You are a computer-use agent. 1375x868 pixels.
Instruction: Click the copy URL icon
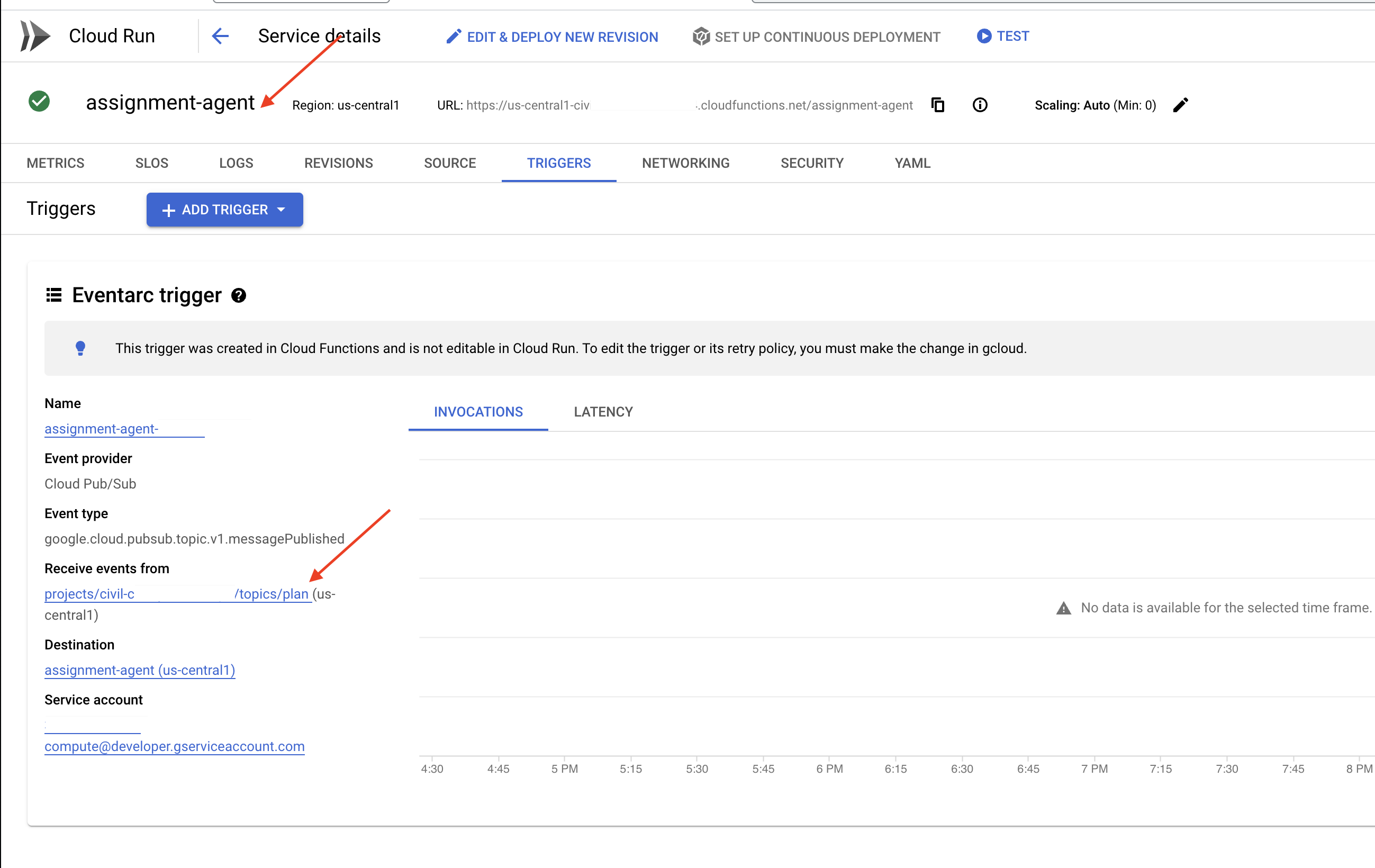point(938,103)
